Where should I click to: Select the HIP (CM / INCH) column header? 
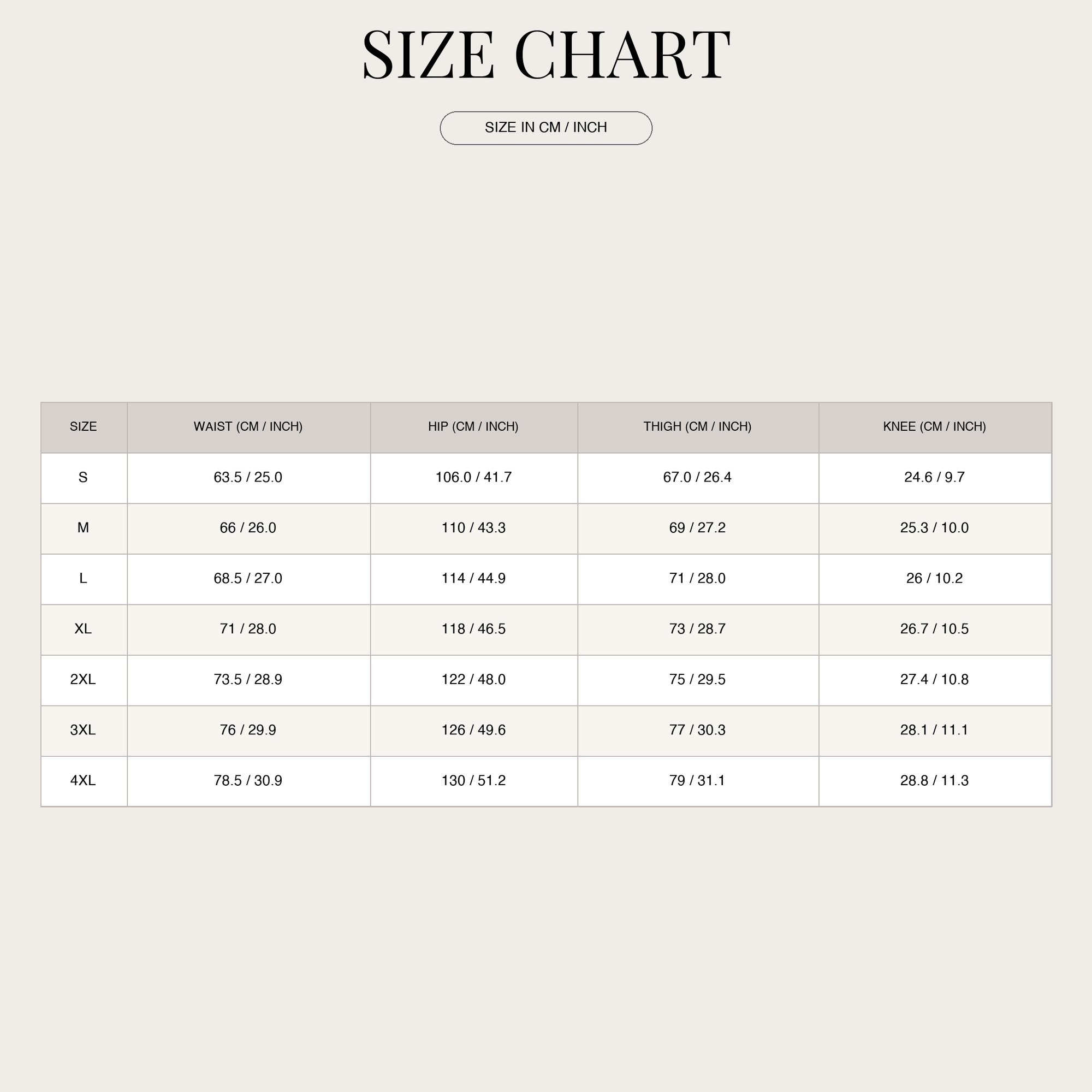[473, 428]
